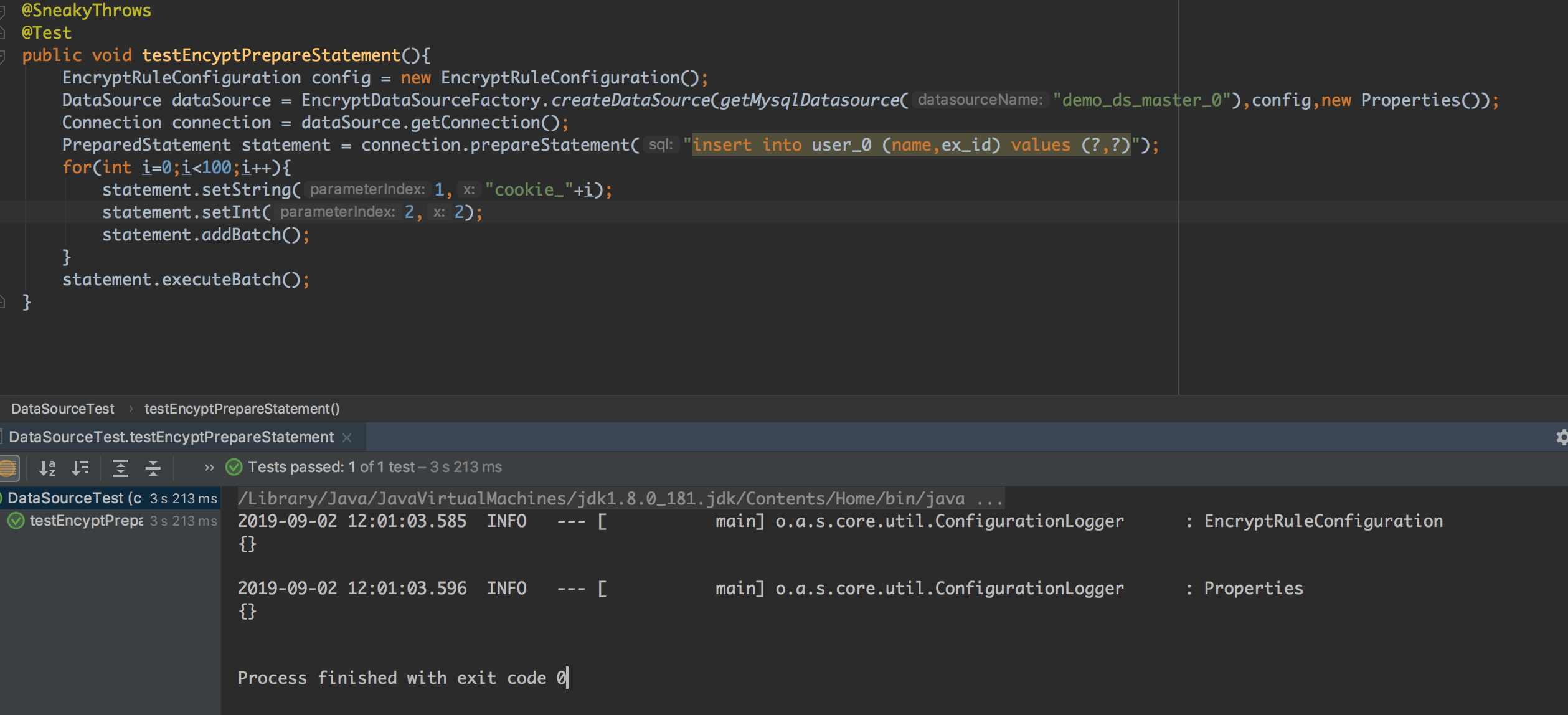Click the green checkmark beside 'Tests passed' status
The height and width of the screenshot is (715, 1568).
(x=235, y=466)
